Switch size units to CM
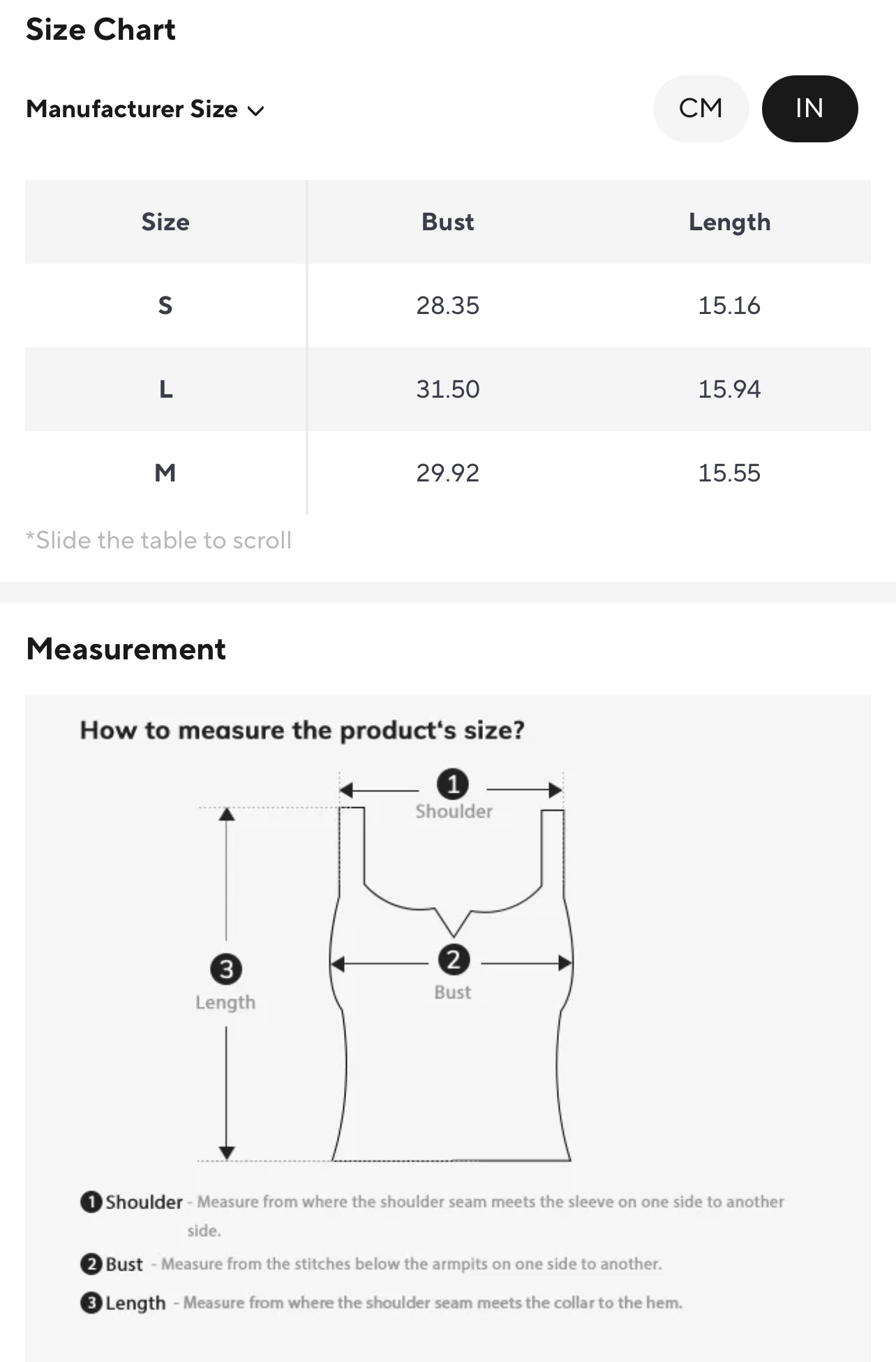This screenshot has width=896, height=1362. point(701,109)
